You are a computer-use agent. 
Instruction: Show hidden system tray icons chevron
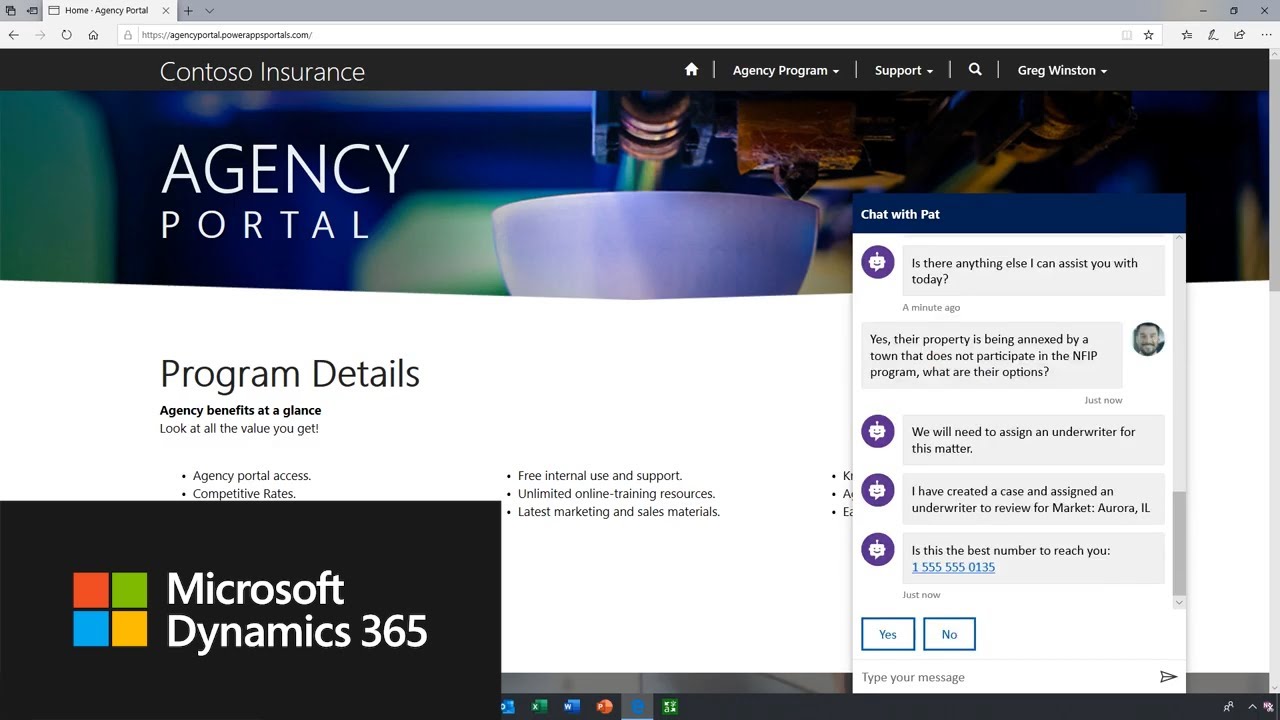(x=1252, y=707)
